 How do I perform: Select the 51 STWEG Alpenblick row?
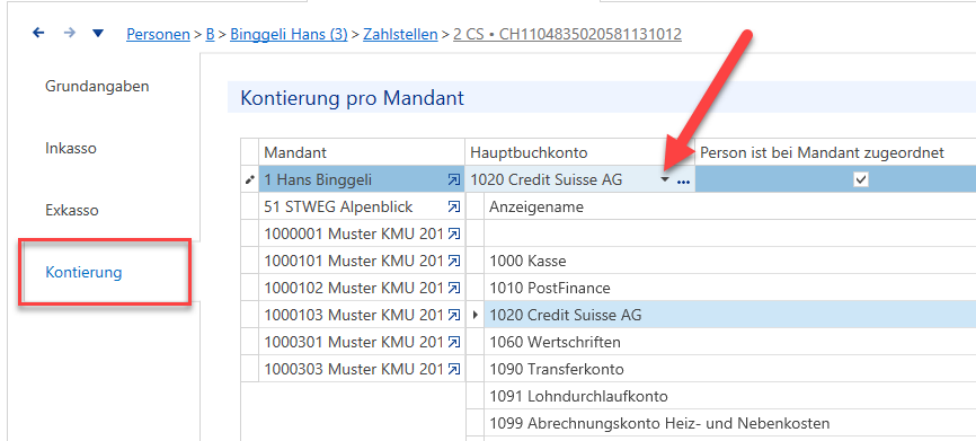pos(362,207)
